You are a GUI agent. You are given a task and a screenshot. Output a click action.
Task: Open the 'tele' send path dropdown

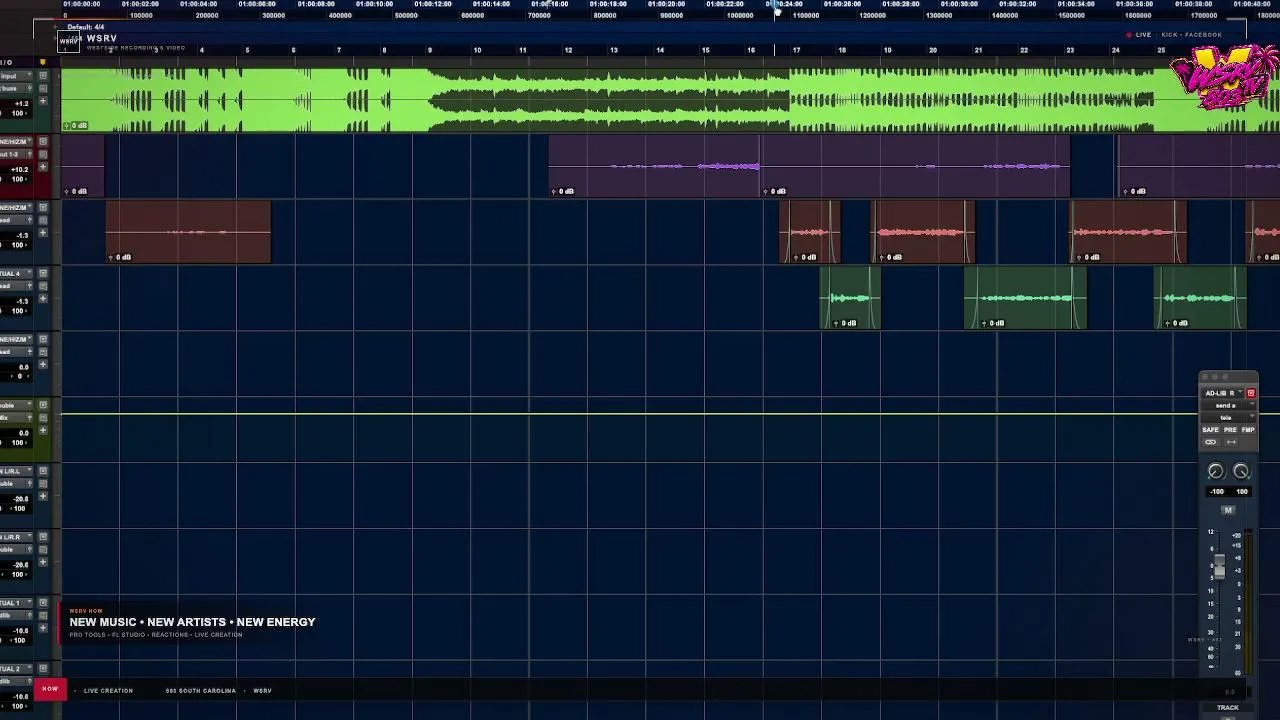[1227, 417]
